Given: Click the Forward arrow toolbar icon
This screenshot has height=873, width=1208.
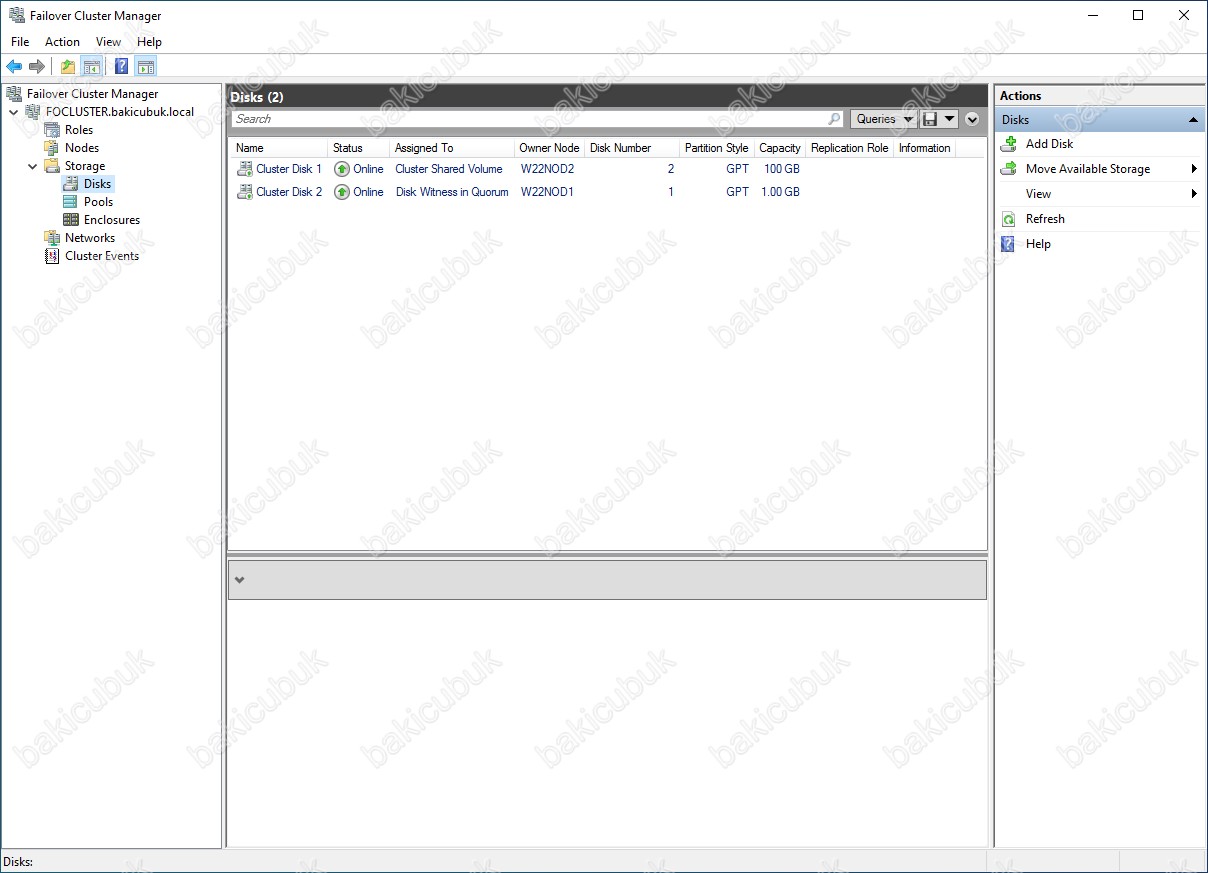Looking at the screenshot, I should click(x=37, y=67).
